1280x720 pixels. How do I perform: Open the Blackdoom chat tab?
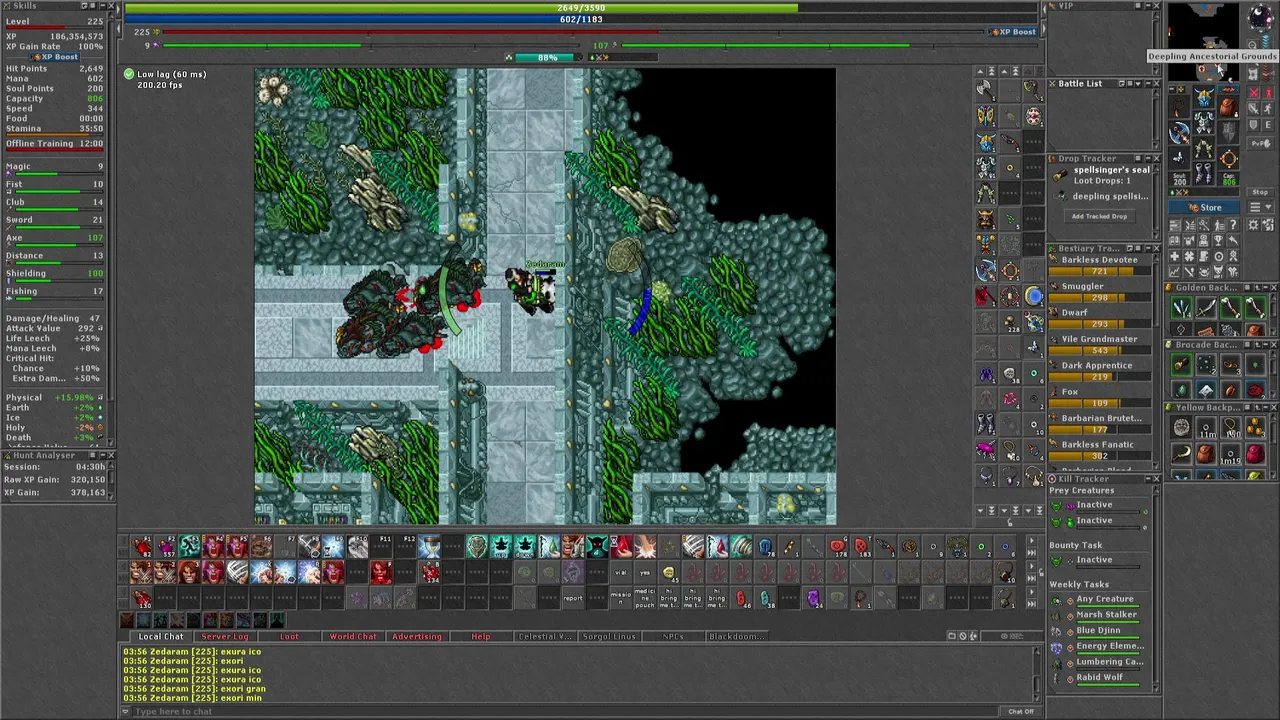point(737,636)
